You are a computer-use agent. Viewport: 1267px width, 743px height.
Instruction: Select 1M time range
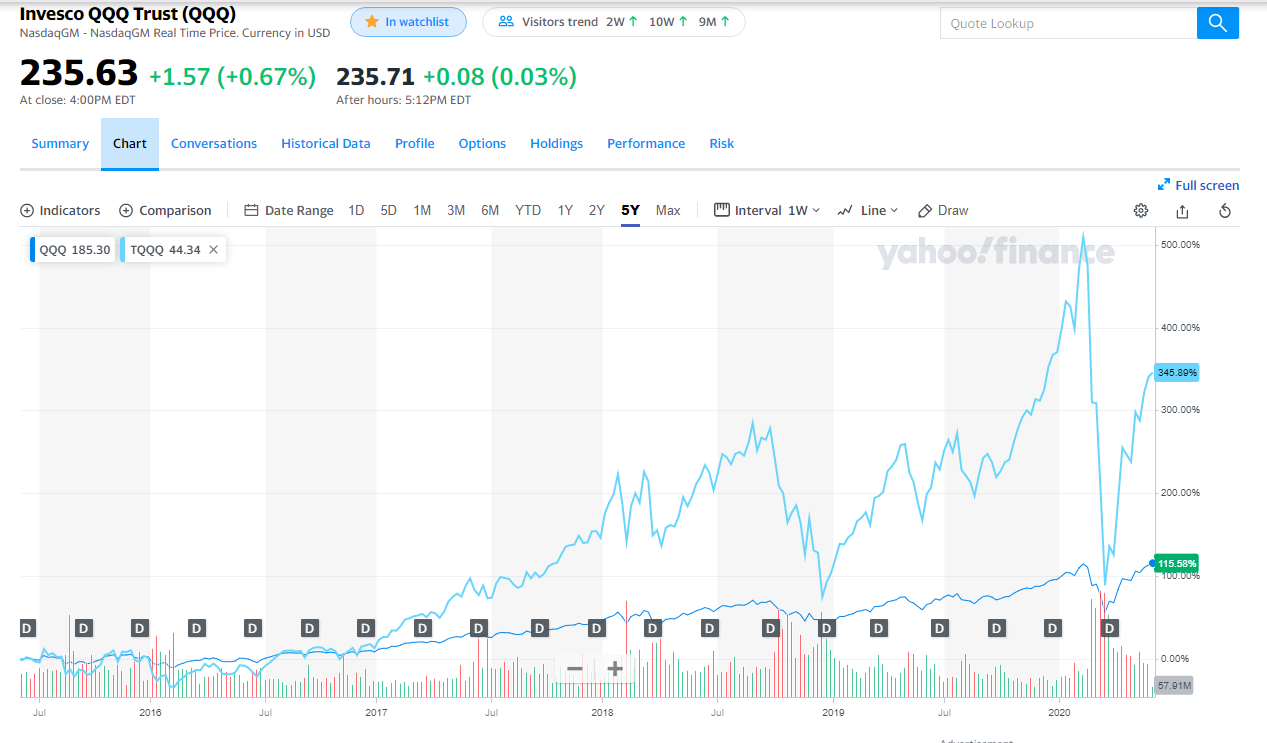coord(422,211)
